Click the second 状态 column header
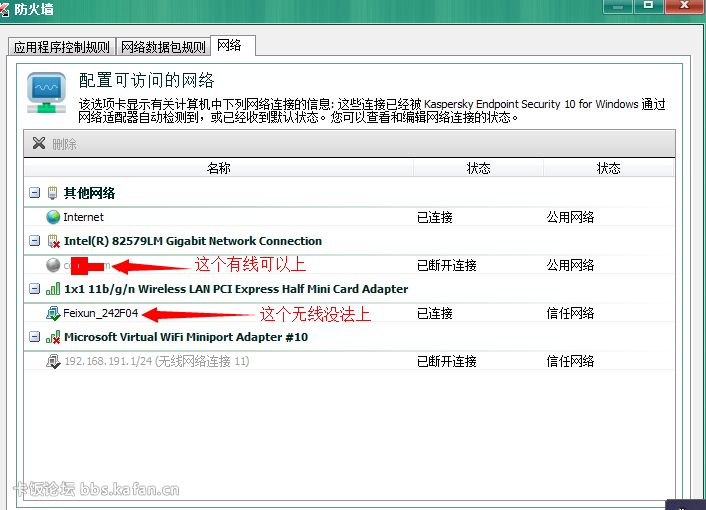Image resolution: width=706 pixels, height=510 pixels. pos(608,168)
